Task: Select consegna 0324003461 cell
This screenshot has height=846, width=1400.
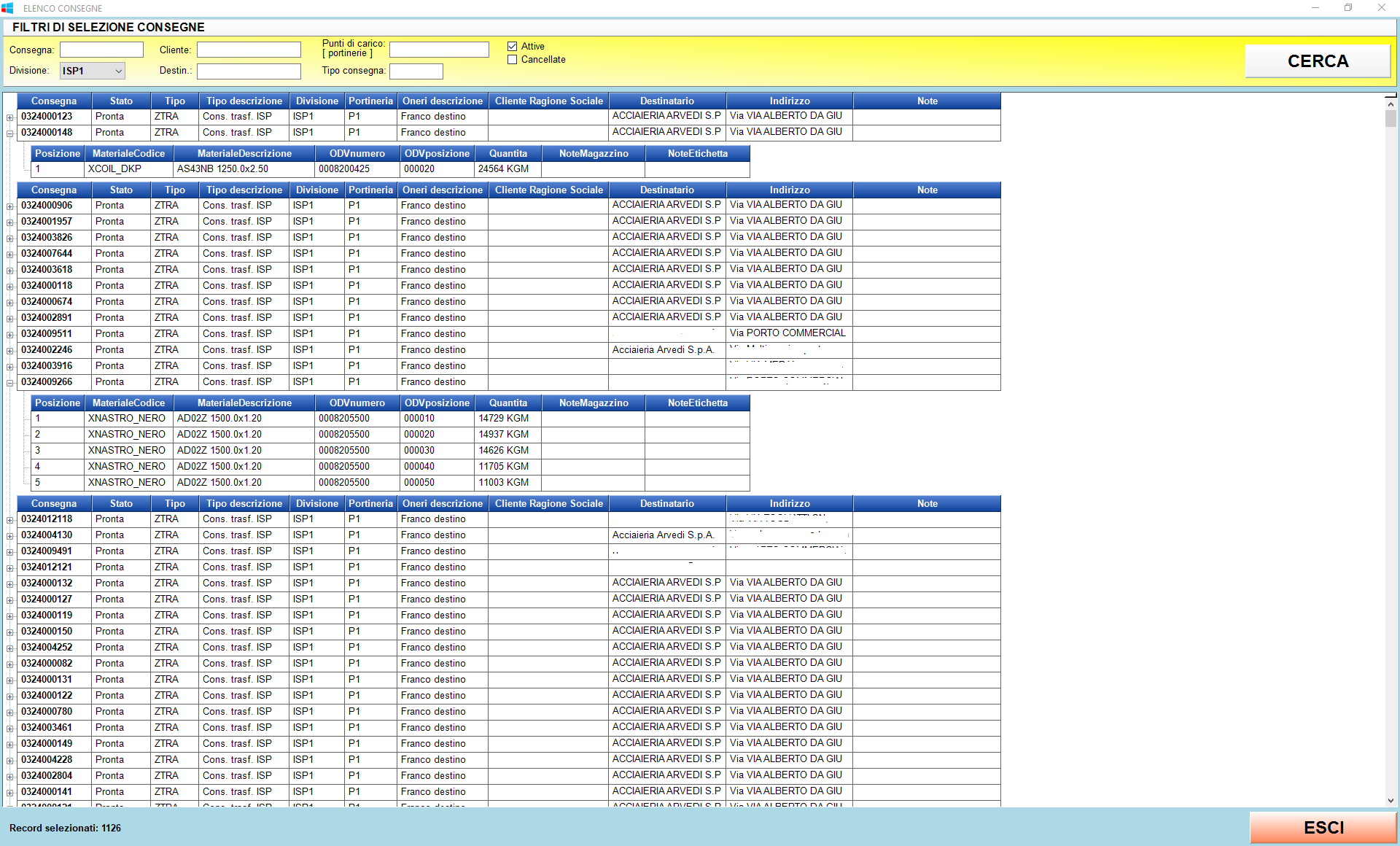Action: click(x=54, y=728)
